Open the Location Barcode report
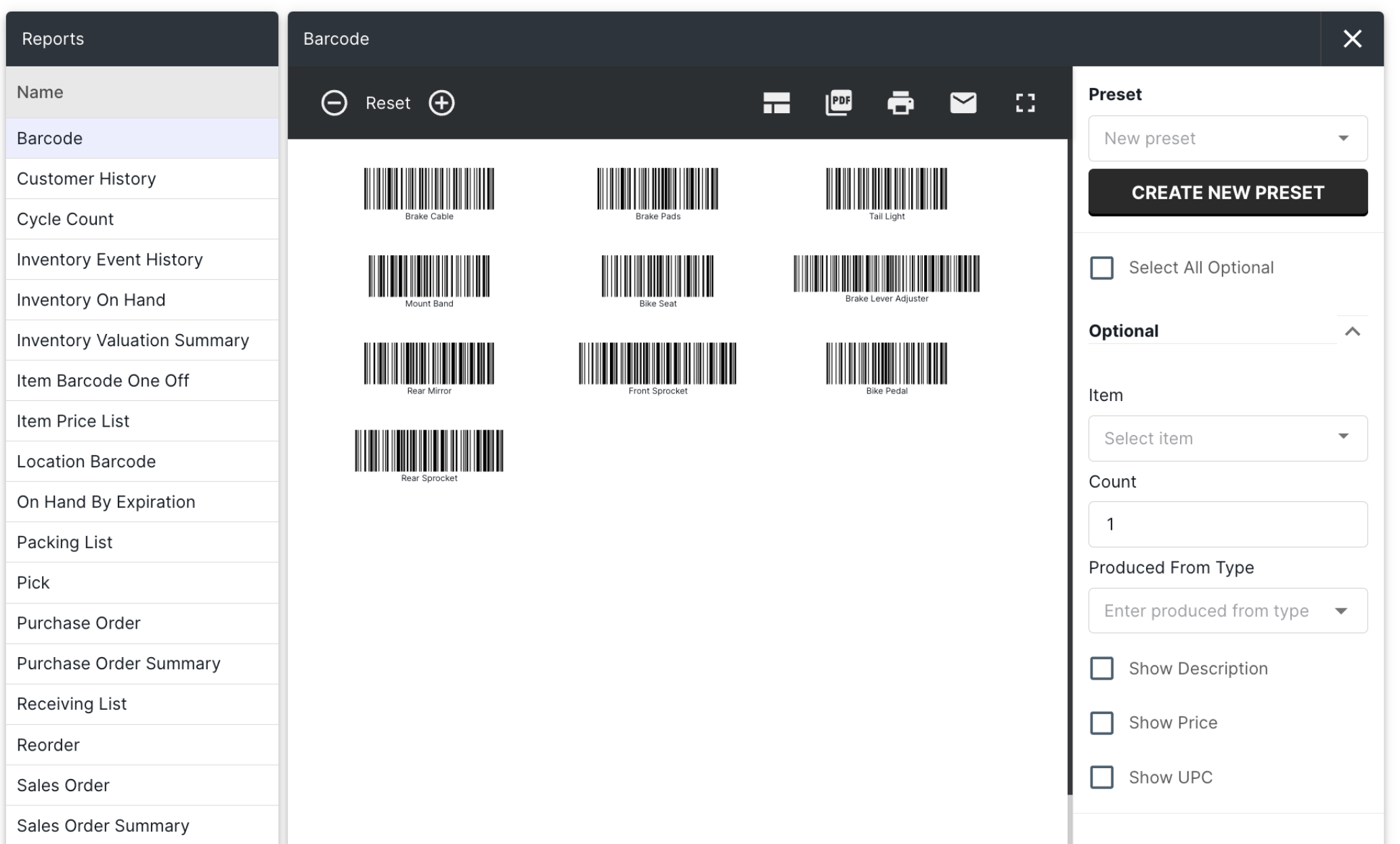The width and height of the screenshot is (1400, 844). point(142,461)
